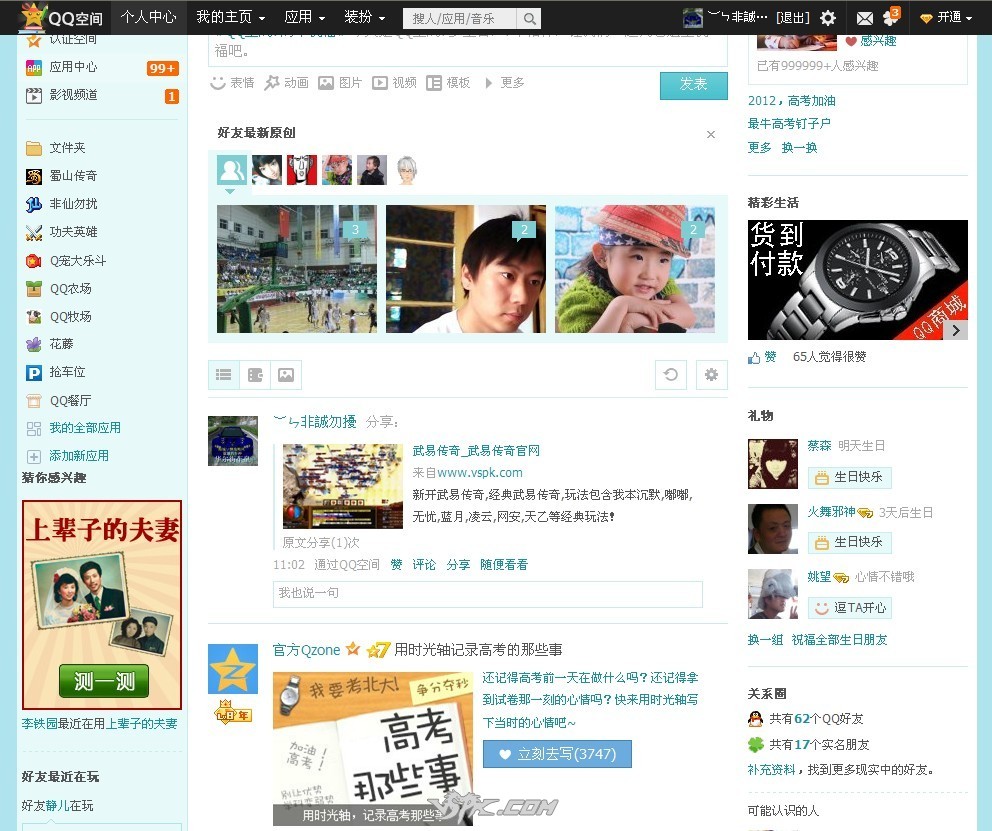The height and width of the screenshot is (831, 992).
Task: Open QQ餐厅 app
Action: (x=59, y=400)
